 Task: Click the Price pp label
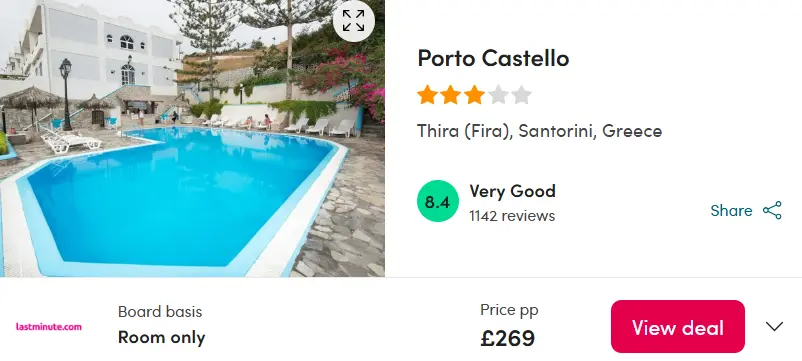[x=509, y=310]
